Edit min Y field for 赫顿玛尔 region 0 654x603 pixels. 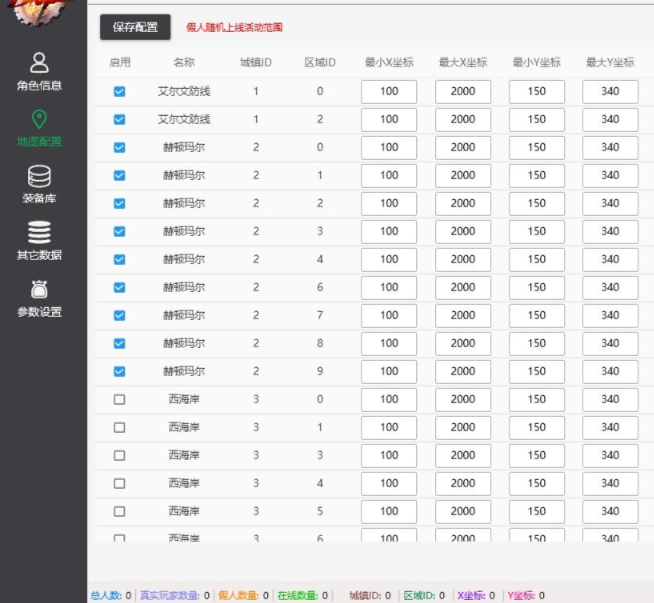536,147
